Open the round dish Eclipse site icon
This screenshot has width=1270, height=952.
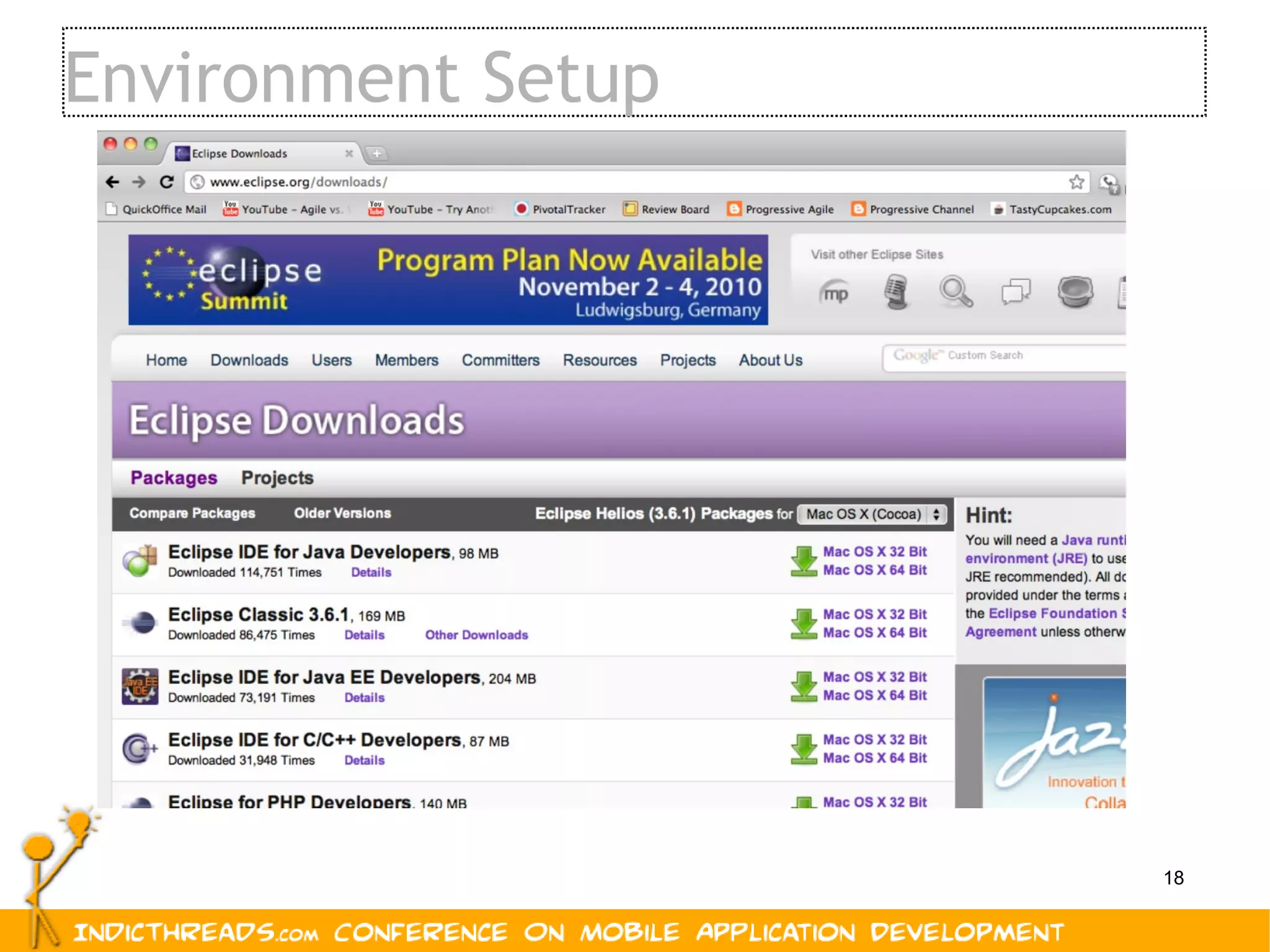[1075, 291]
